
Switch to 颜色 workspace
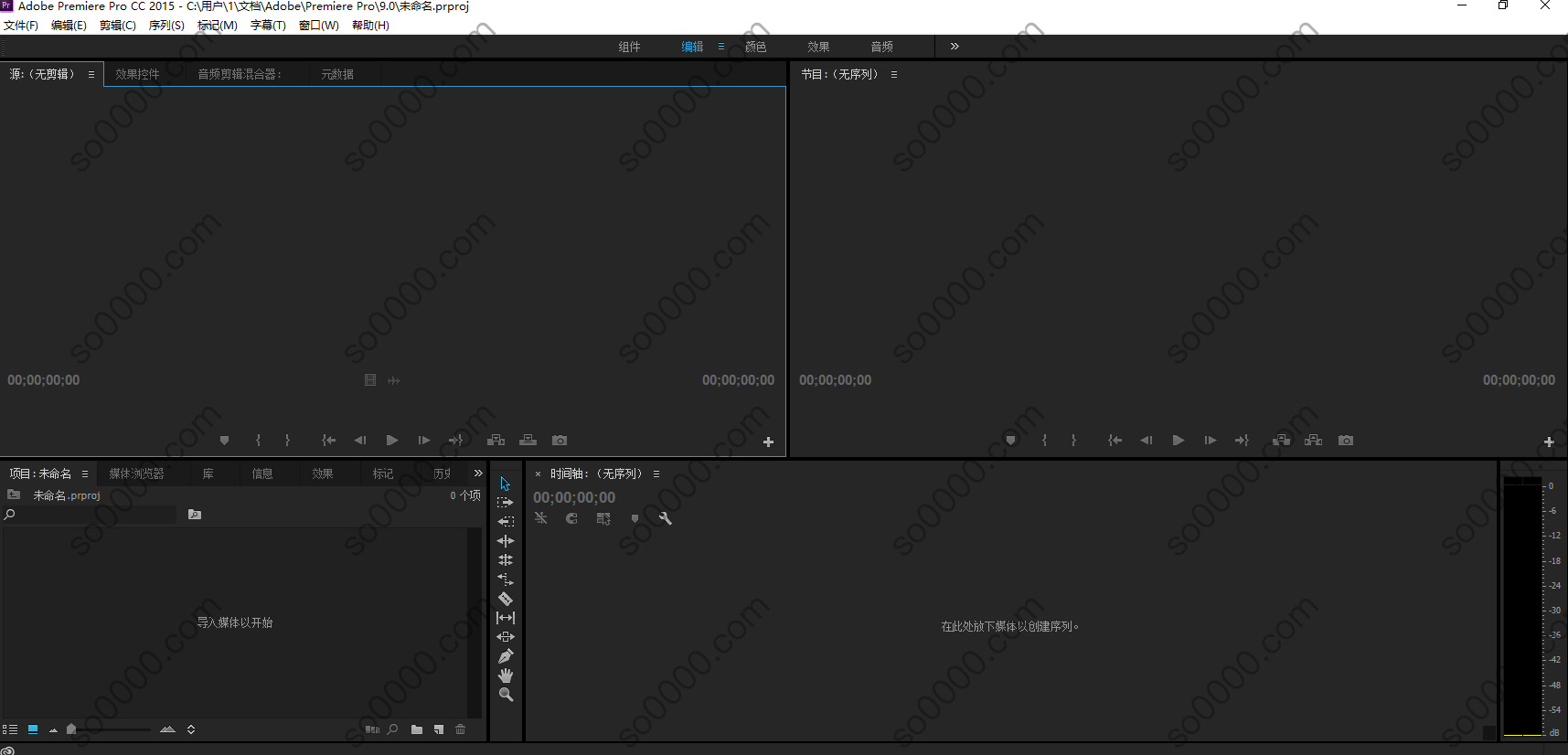coord(756,47)
